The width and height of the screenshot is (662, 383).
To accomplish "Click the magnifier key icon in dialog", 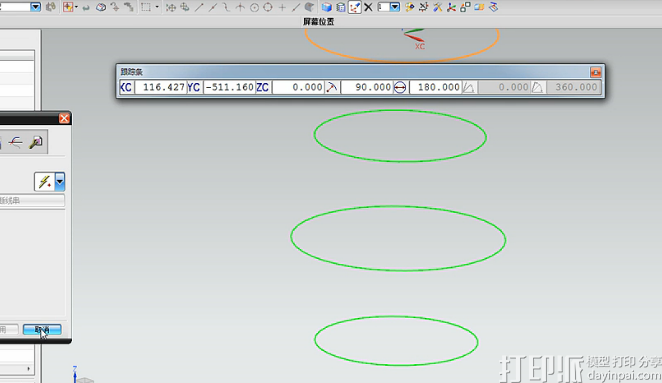I will tap(36, 142).
